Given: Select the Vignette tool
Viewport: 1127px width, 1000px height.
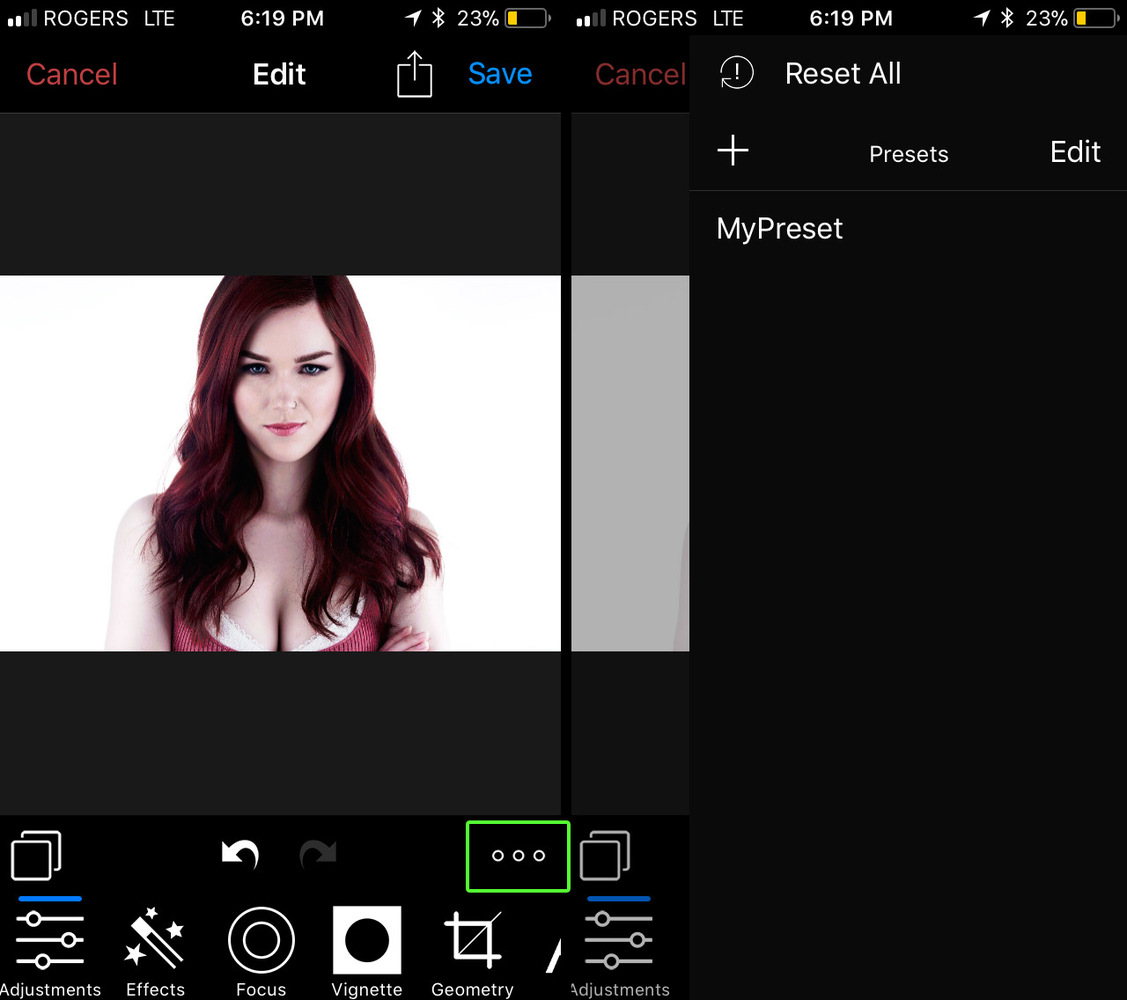Looking at the screenshot, I should pyautogui.click(x=367, y=950).
